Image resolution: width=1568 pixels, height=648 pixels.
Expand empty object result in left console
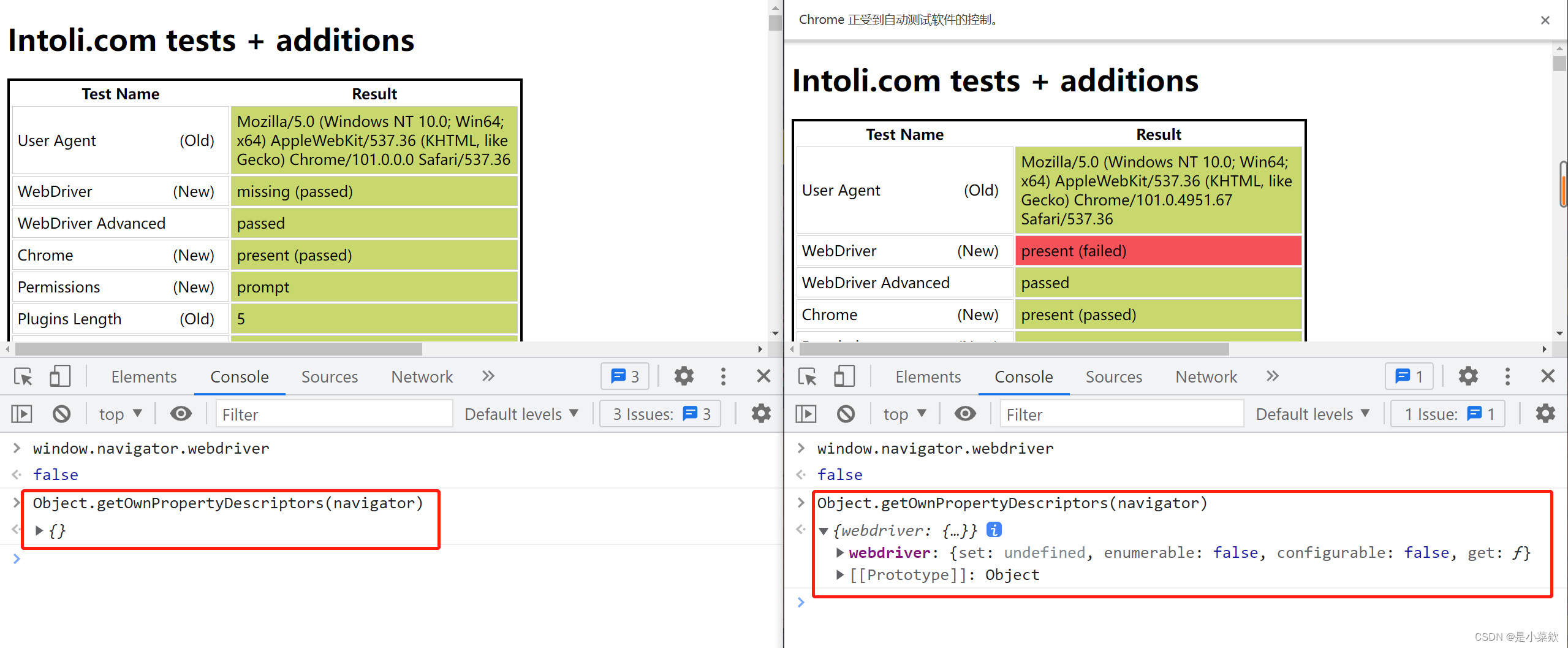pyautogui.click(x=39, y=531)
